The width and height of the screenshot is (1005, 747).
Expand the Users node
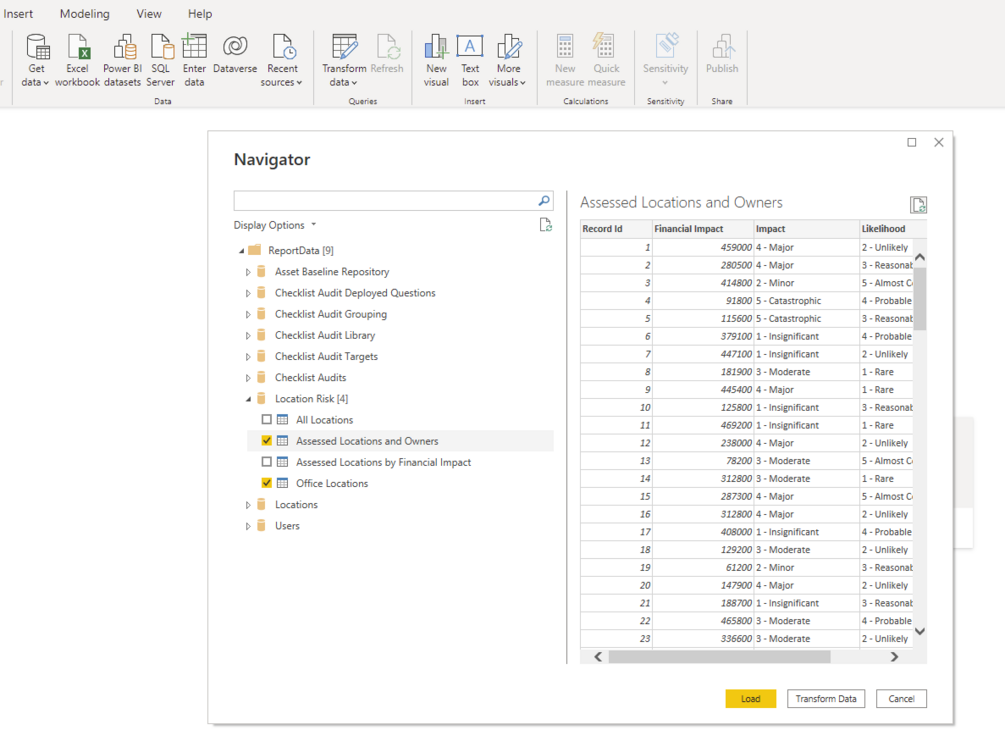pos(248,526)
